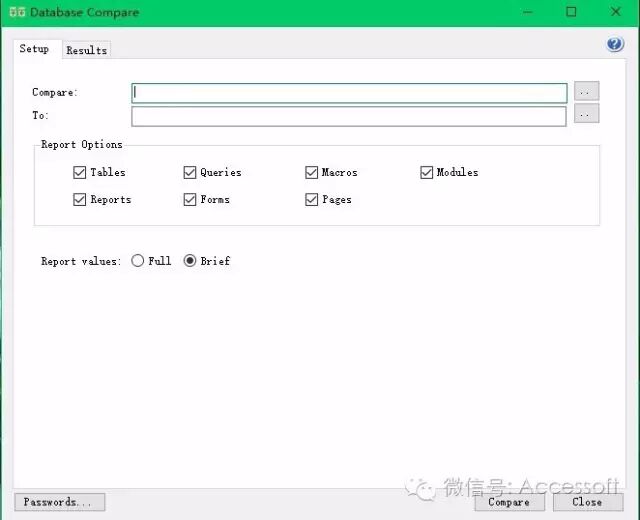Click the Compare button at bottom
The image size is (640, 520).
[x=509, y=502]
